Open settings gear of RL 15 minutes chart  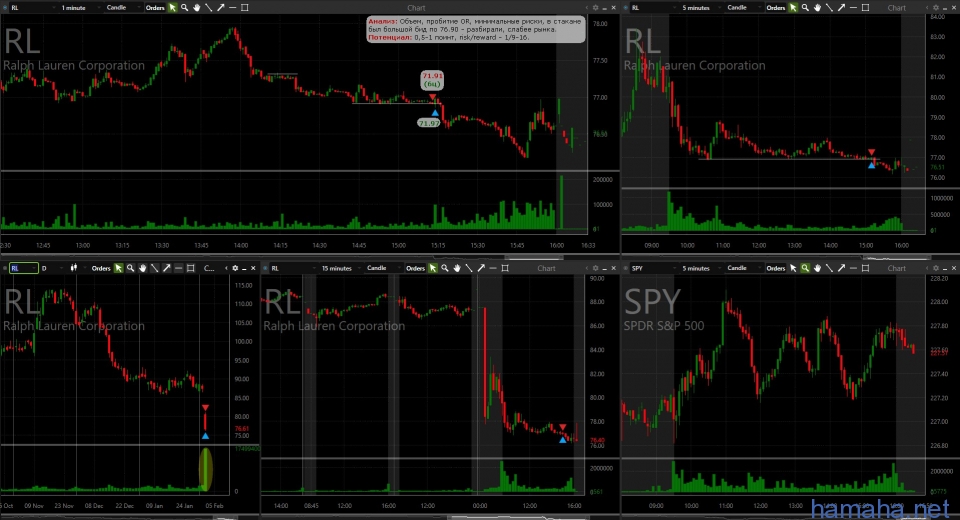pyautogui.click(x=595, y=268)
